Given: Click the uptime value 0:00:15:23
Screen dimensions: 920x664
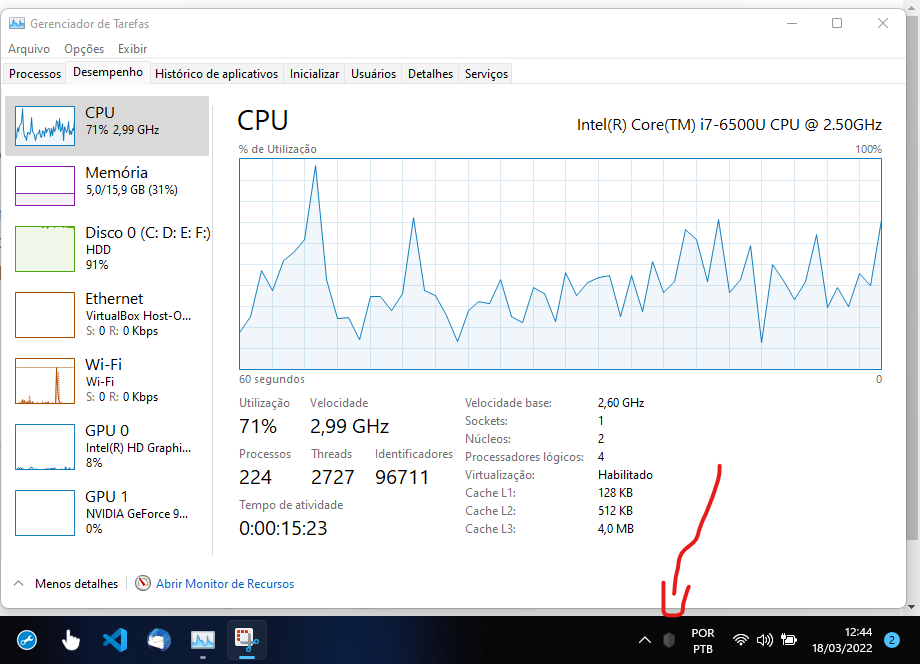Looking at the screenshot, I should [283, 529].
